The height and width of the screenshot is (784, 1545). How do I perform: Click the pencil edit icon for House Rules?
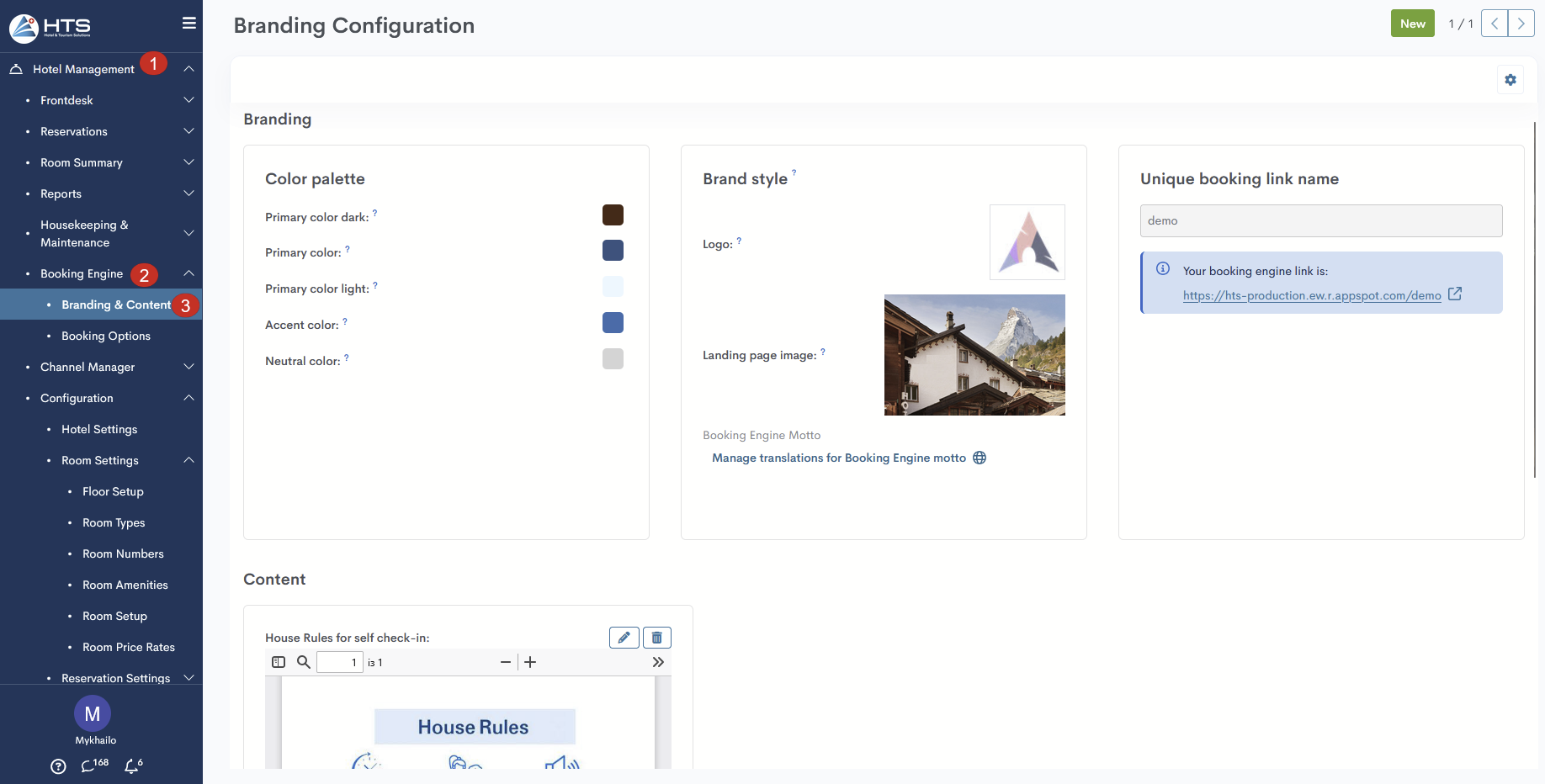pyautogui.click(x=624, y=638)
